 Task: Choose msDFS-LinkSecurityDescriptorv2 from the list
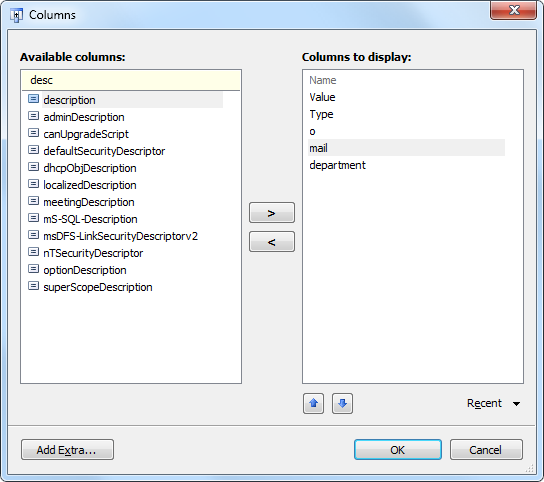tap(120, 236)
